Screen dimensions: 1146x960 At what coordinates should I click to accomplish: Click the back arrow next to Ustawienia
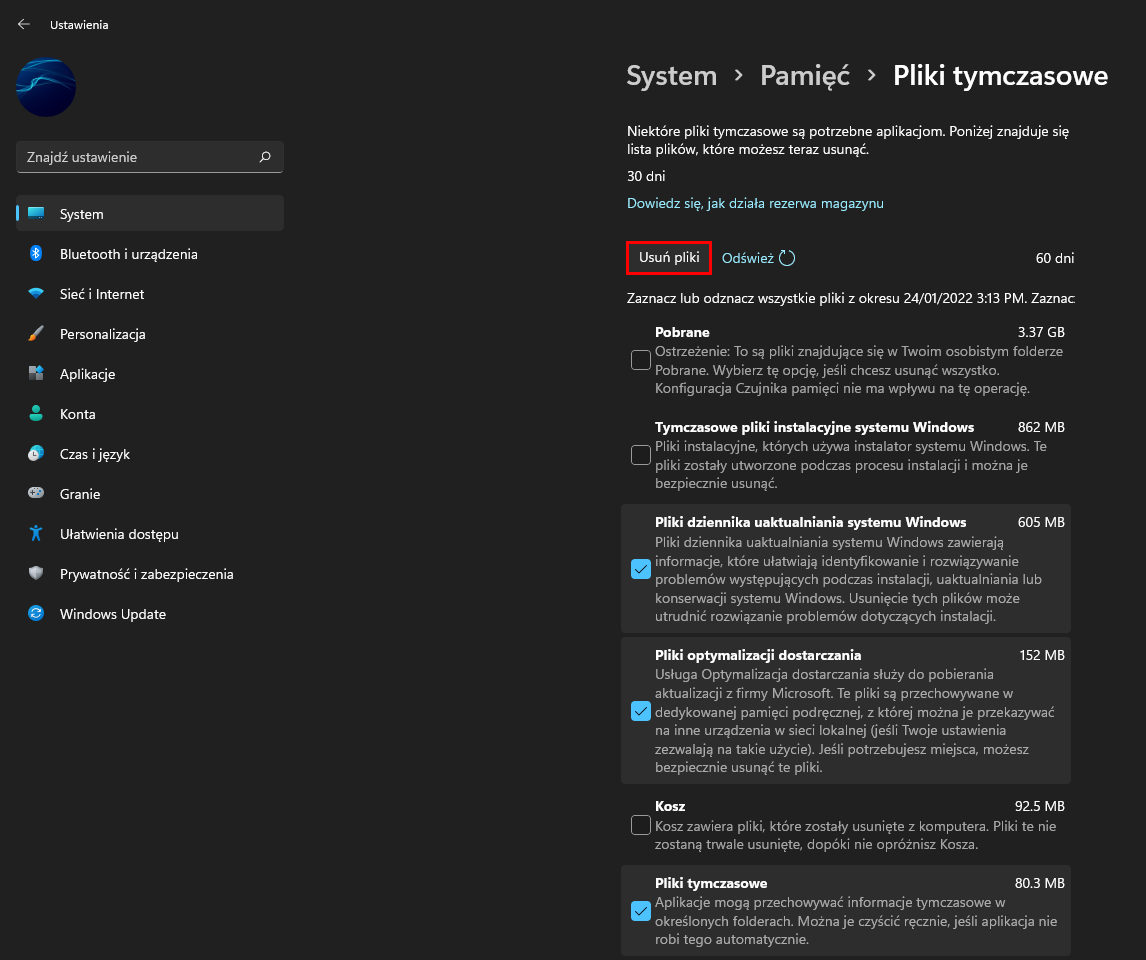pos(23,24)
